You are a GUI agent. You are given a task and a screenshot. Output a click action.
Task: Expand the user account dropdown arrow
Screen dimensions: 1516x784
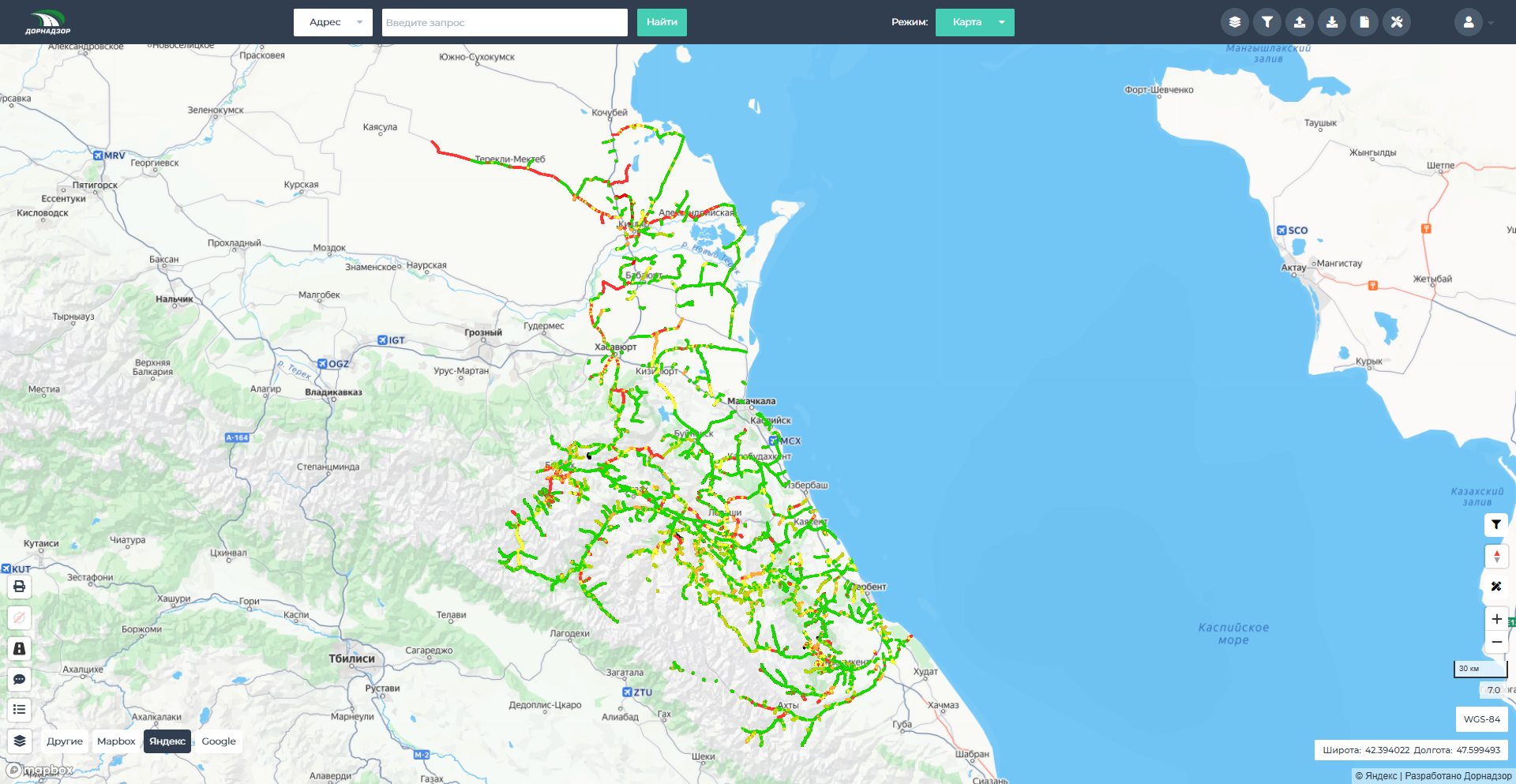pyautogui.click(x=1491, y=23)
